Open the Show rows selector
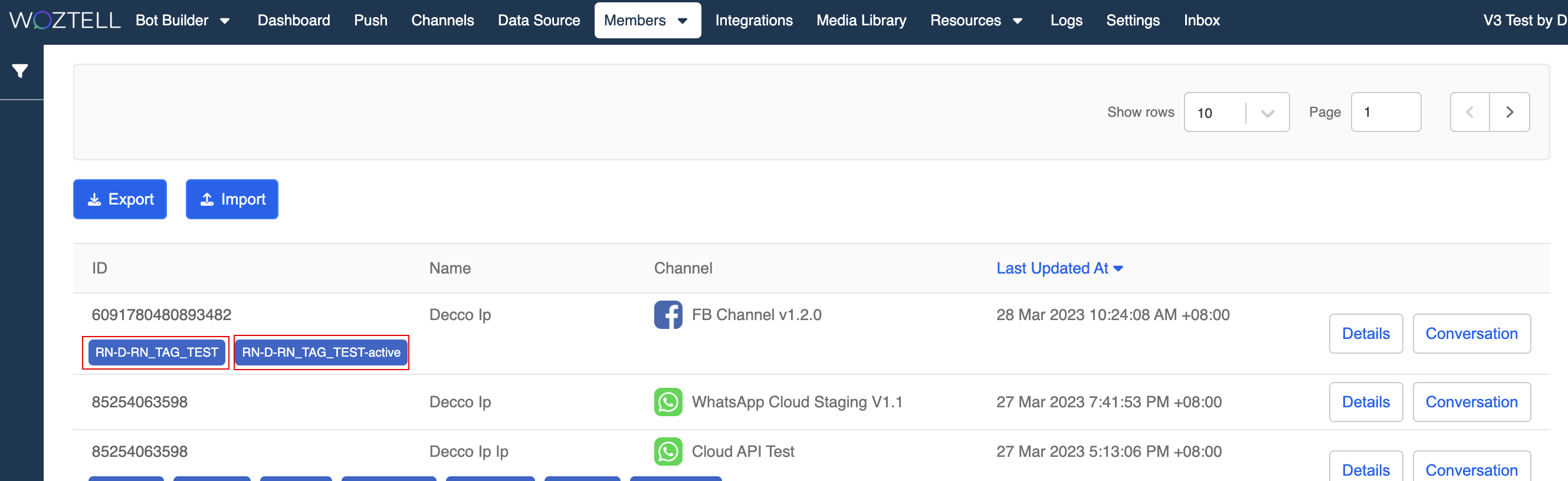1568x481 pixels. (1236, 112)
